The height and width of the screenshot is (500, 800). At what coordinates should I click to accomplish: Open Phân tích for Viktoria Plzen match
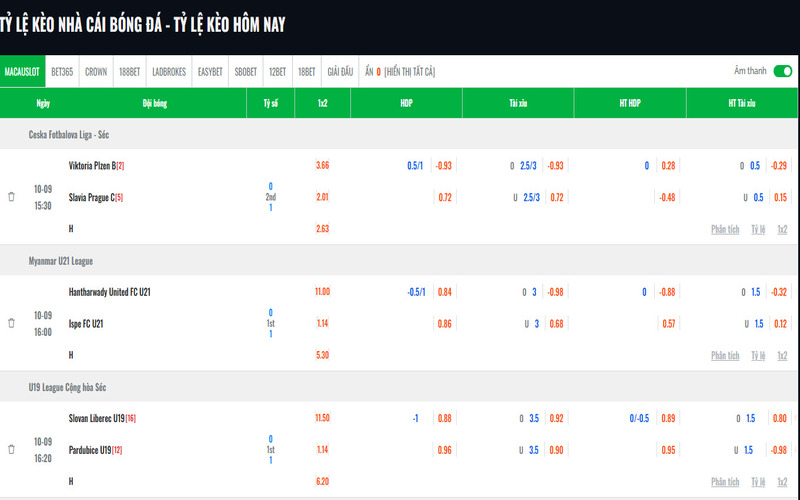pos(725,229)
